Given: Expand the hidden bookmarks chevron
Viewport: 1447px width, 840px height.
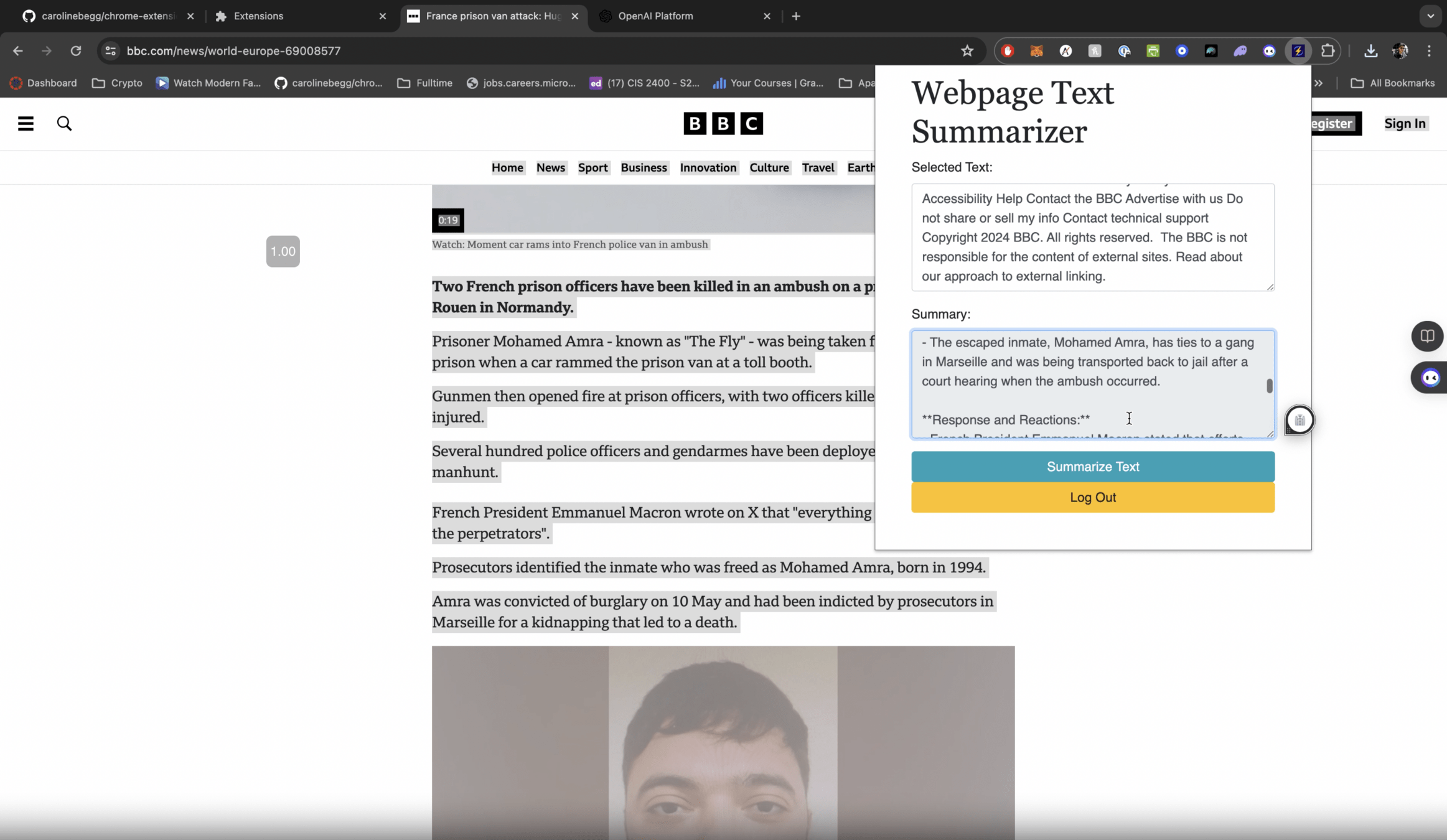Looking at the screenshot, I should pyautogui.click(x=1318, y=83).
